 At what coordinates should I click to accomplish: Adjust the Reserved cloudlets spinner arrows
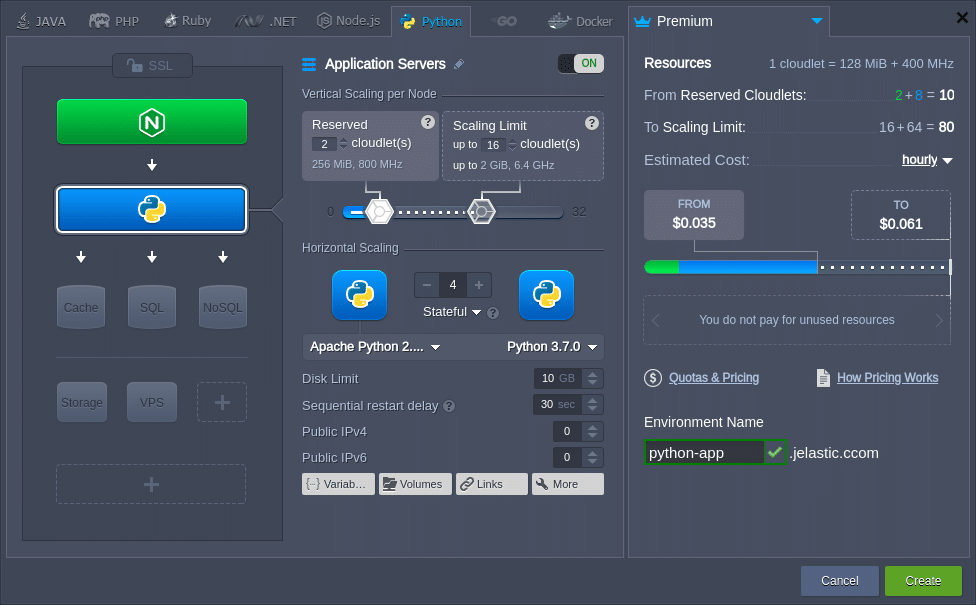pyautogui.click(x=344, y=144)
